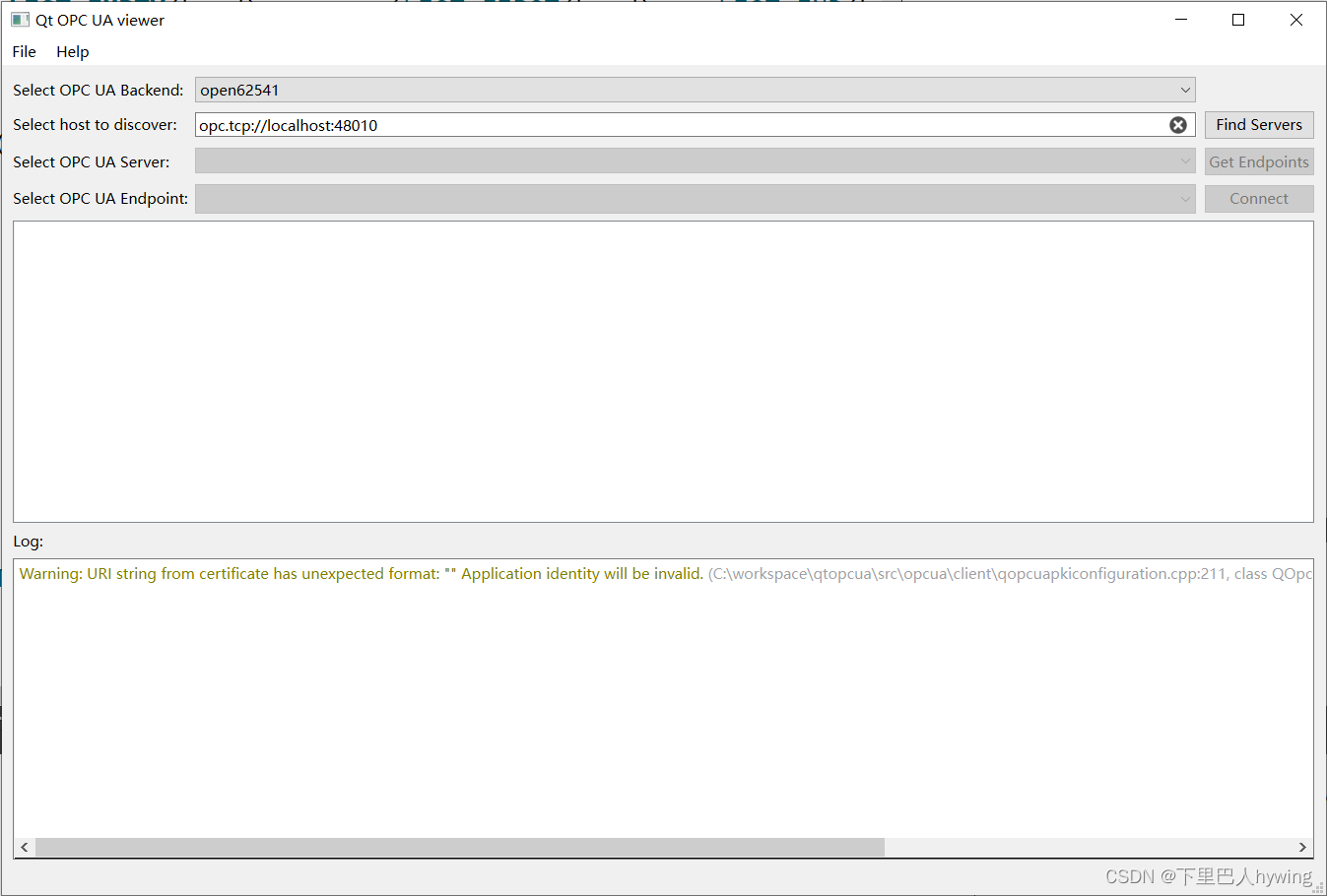Image resolution: width=1327 pixels, height=896 pixels.
Task: Click the empty node tree view area
Action: click(x=663, y=371)
